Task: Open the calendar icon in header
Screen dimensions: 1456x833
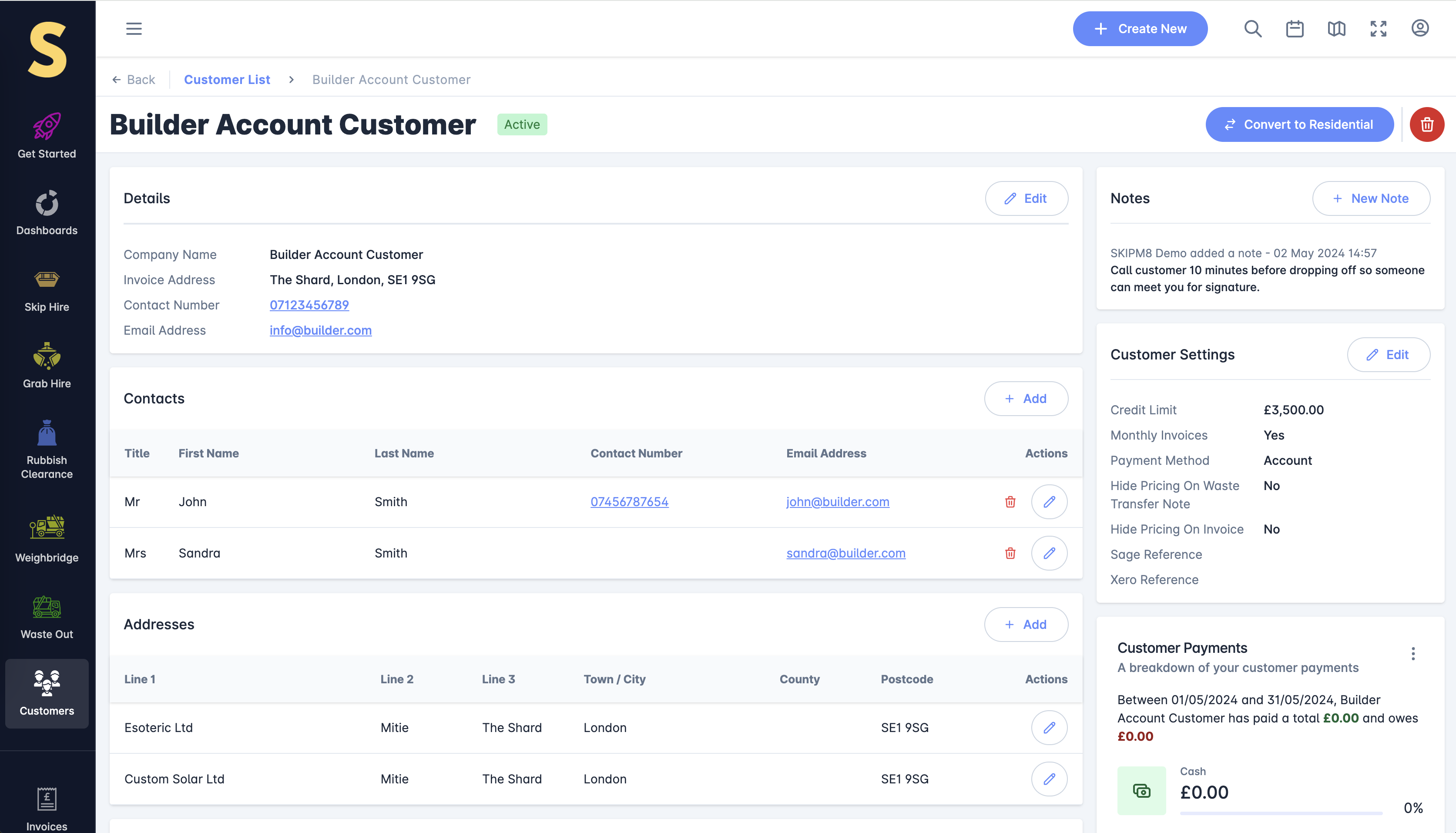Action: pyautogui.click(x=1295, y=29)
